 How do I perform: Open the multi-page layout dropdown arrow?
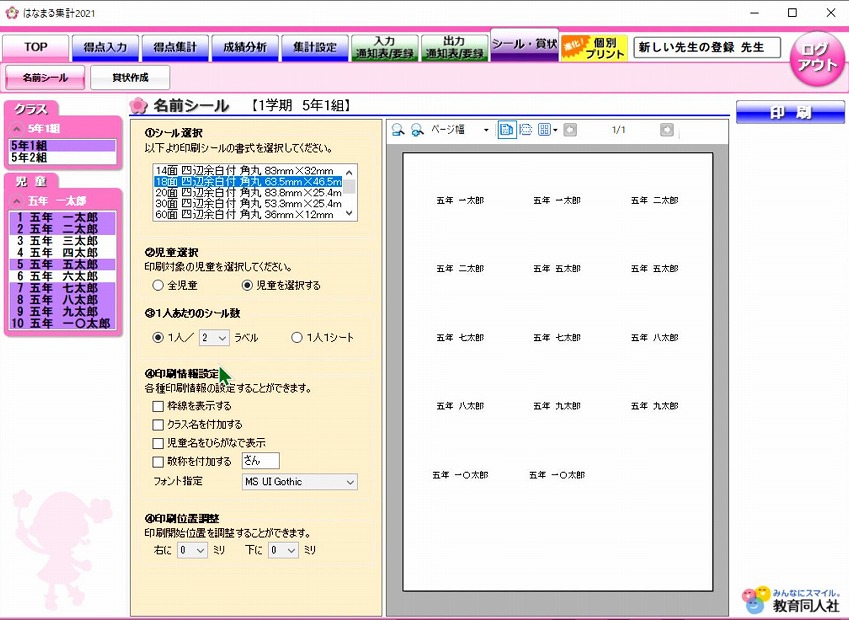tap(555, 130)
